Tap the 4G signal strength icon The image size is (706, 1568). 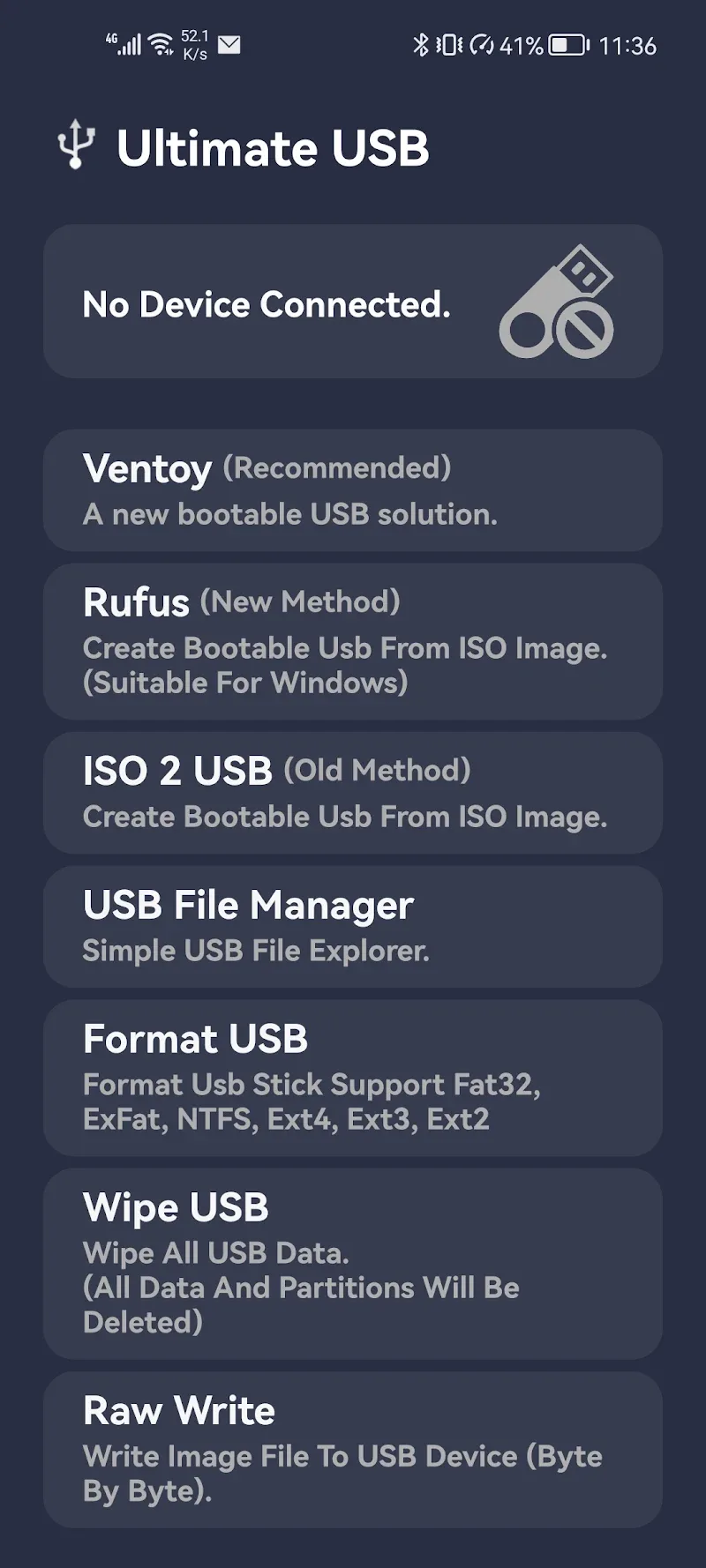(x=124, y=44)
